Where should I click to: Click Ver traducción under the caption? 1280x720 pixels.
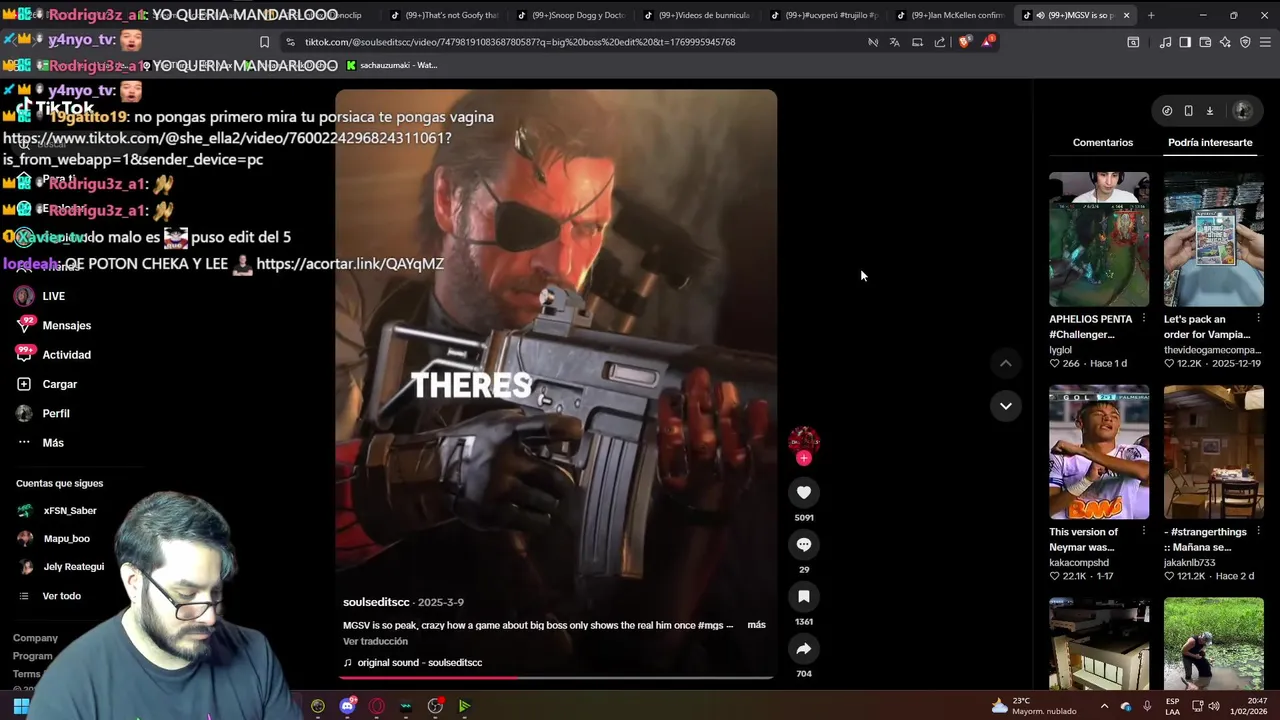[x=375, y=641]
